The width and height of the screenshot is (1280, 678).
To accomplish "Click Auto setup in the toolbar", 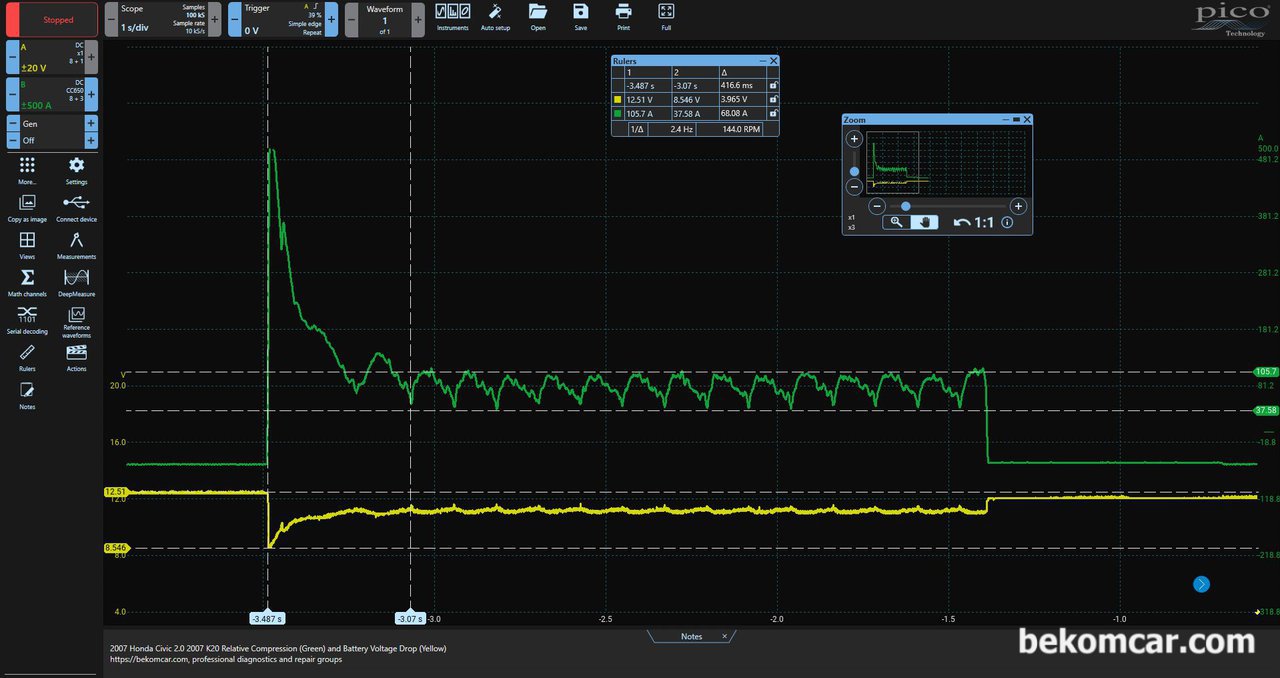I will click(495, 16).
